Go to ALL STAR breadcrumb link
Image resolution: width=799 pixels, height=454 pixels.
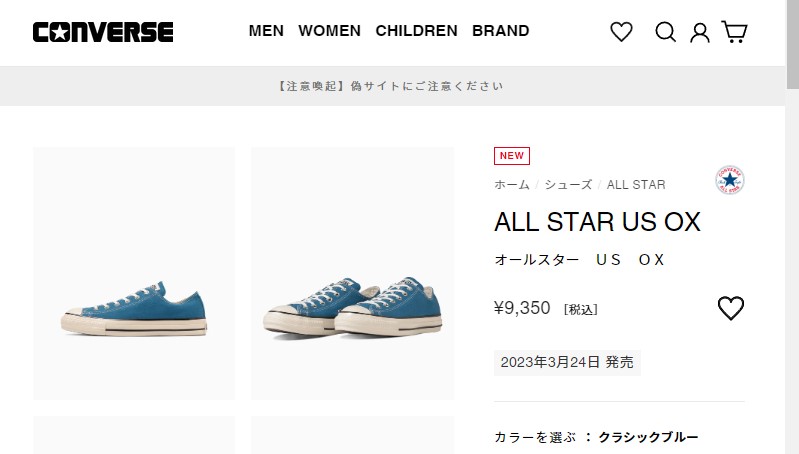pos(636,184)
